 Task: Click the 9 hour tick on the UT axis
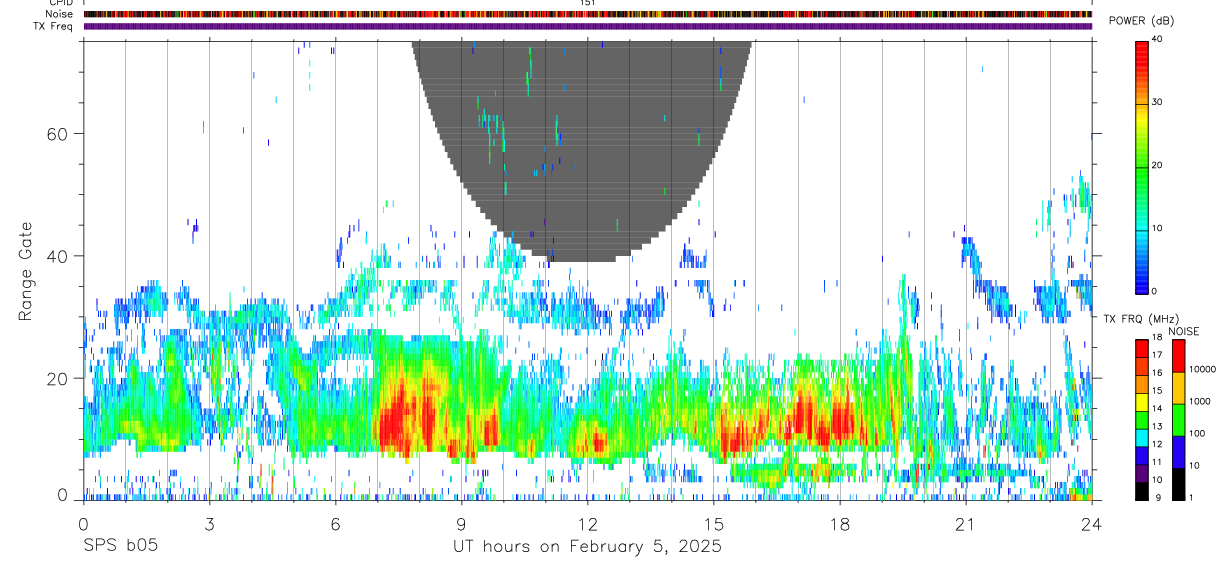coord(461,523)
